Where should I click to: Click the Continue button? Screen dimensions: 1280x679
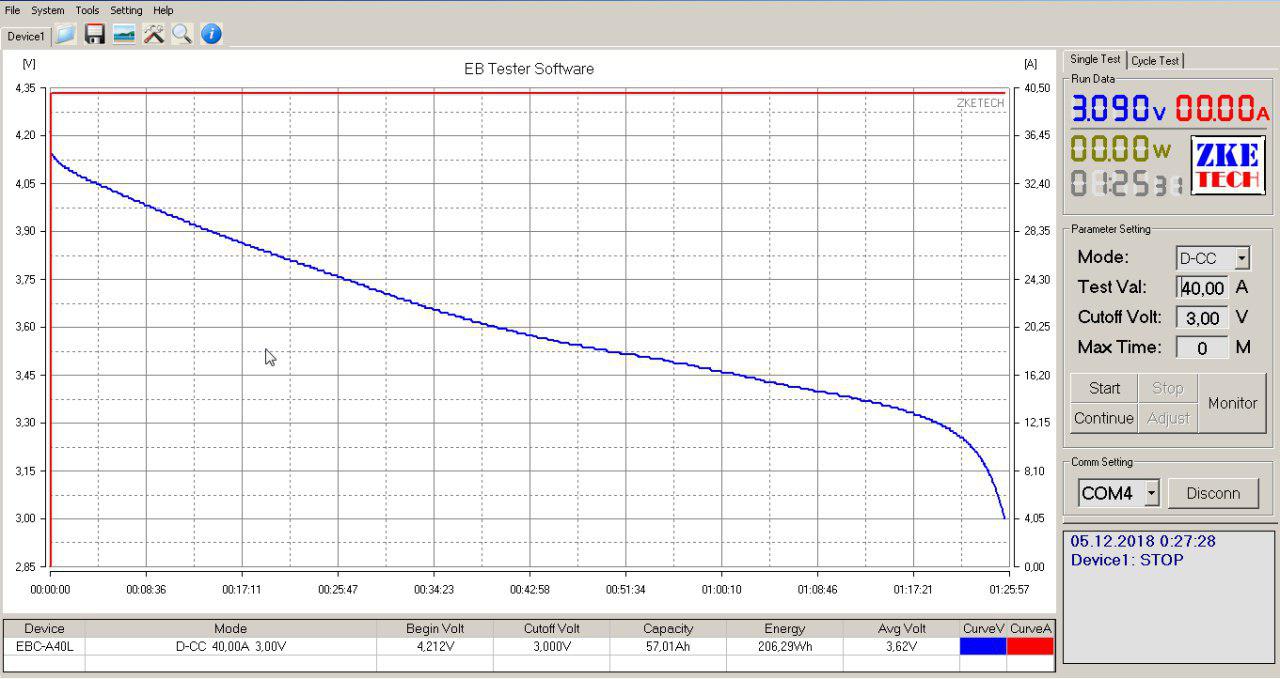tap(1103, 418)
